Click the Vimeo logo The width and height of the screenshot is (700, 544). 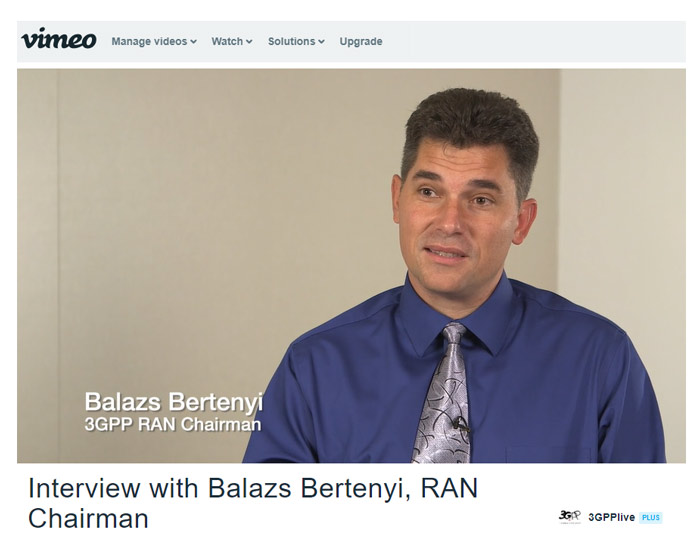58,39
